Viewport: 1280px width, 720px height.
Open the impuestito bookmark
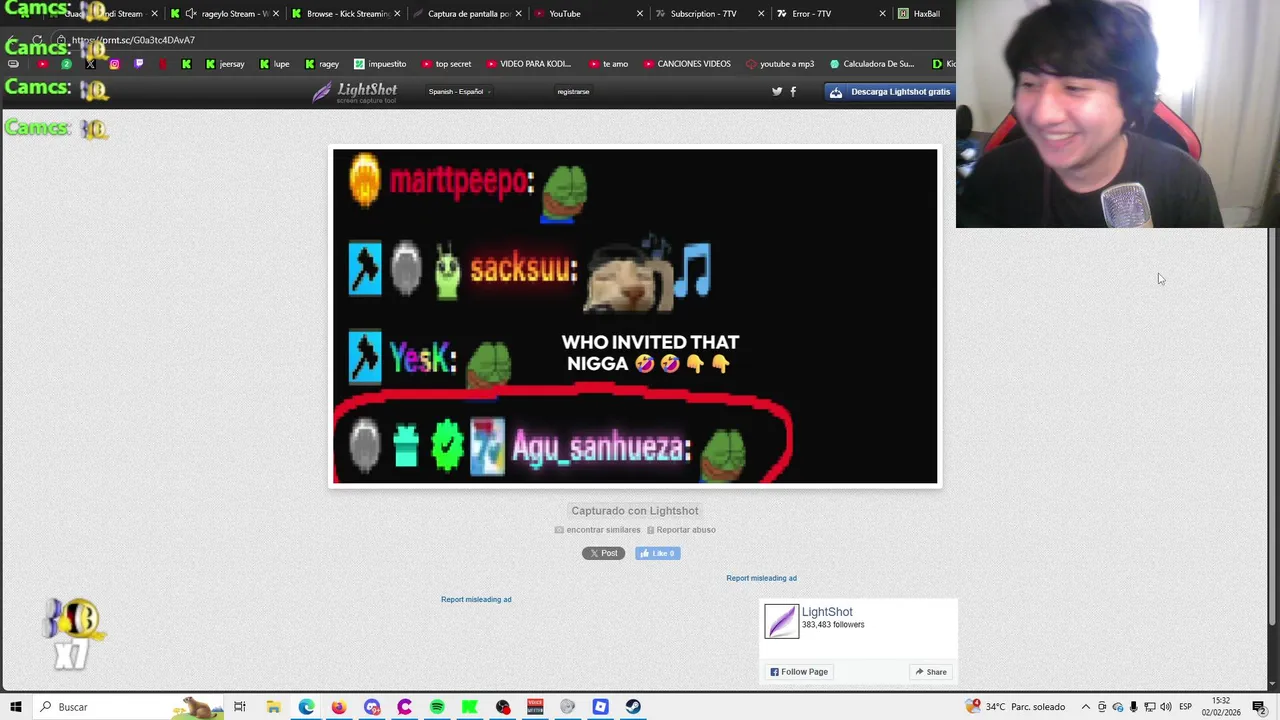tap(380, 64)
